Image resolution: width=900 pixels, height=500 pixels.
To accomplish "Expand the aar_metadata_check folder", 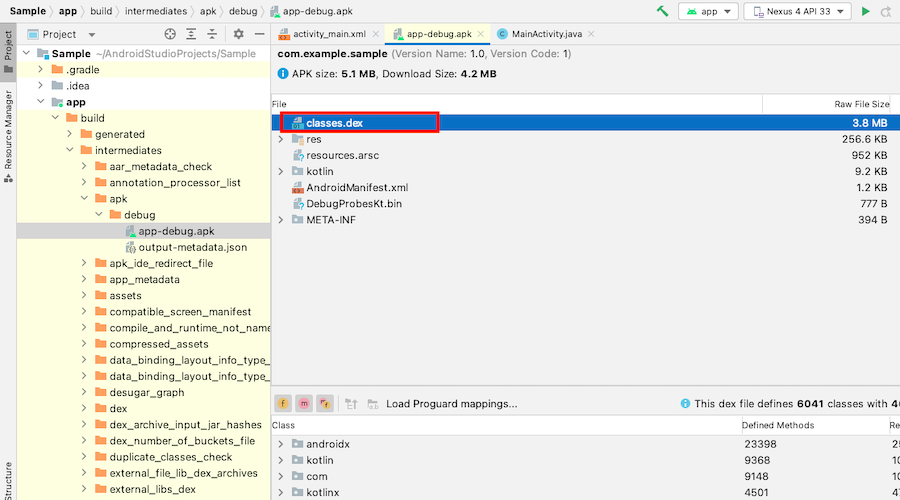I will click(84, 166).
